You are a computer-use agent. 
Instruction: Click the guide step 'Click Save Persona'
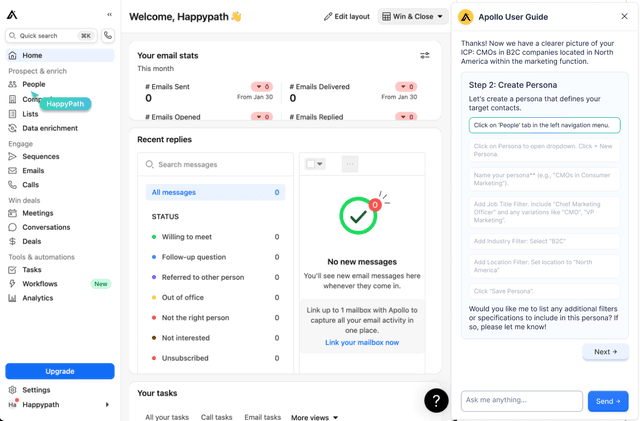point(544,291)
